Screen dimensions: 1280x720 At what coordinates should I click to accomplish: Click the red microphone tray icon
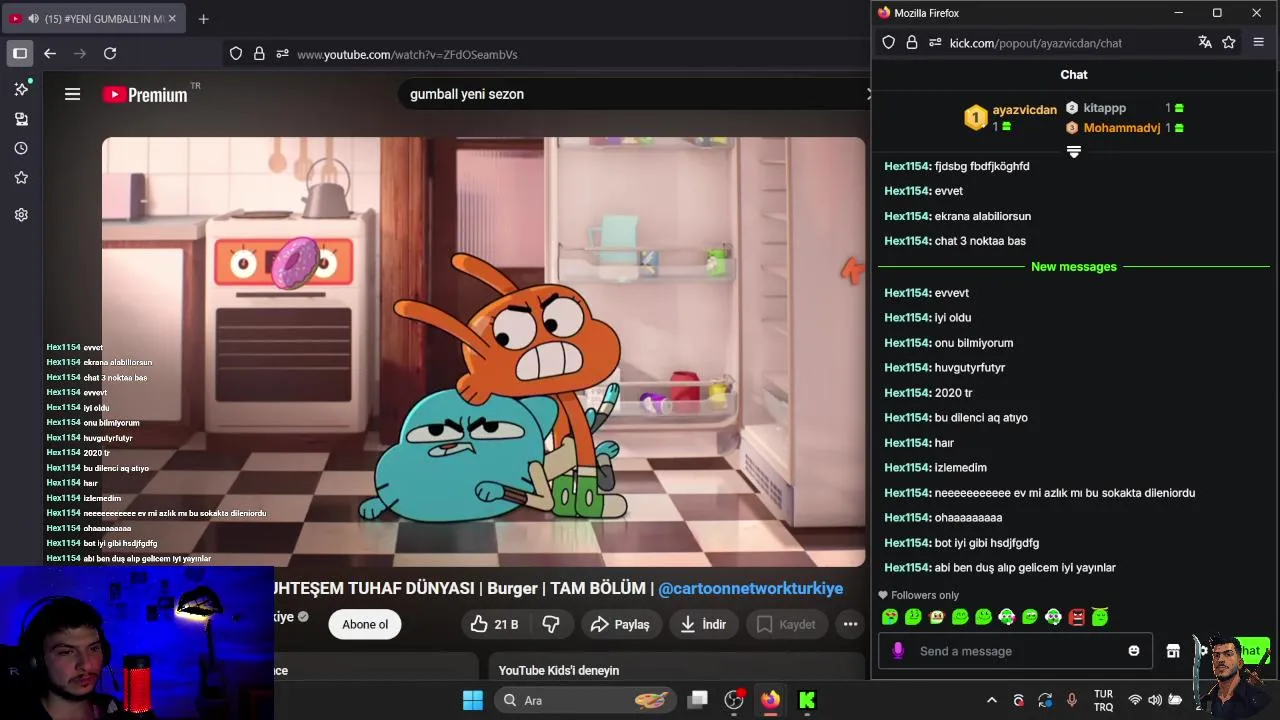coord(1071,700)
